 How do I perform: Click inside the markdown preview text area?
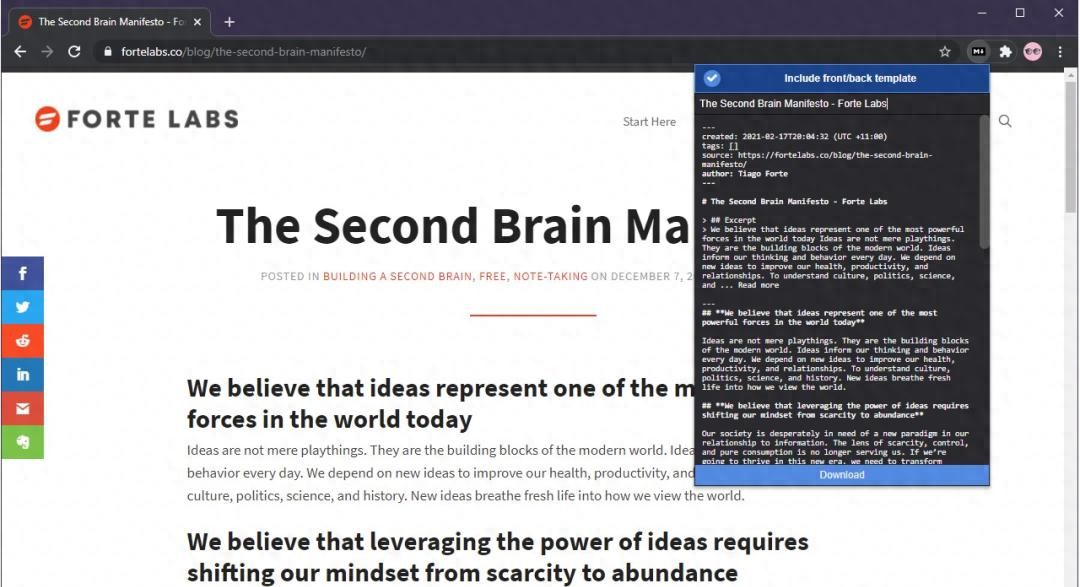(x=837, y=289)
